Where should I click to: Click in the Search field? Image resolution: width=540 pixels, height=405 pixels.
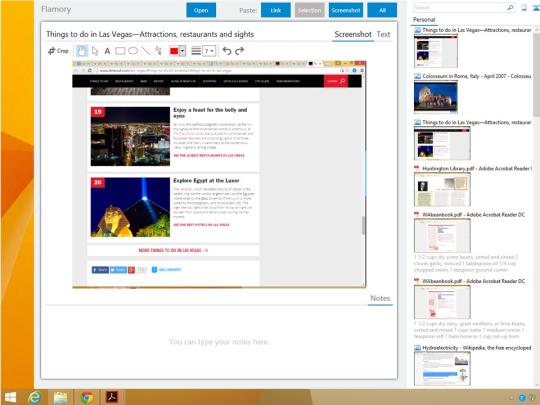point(460,8)
